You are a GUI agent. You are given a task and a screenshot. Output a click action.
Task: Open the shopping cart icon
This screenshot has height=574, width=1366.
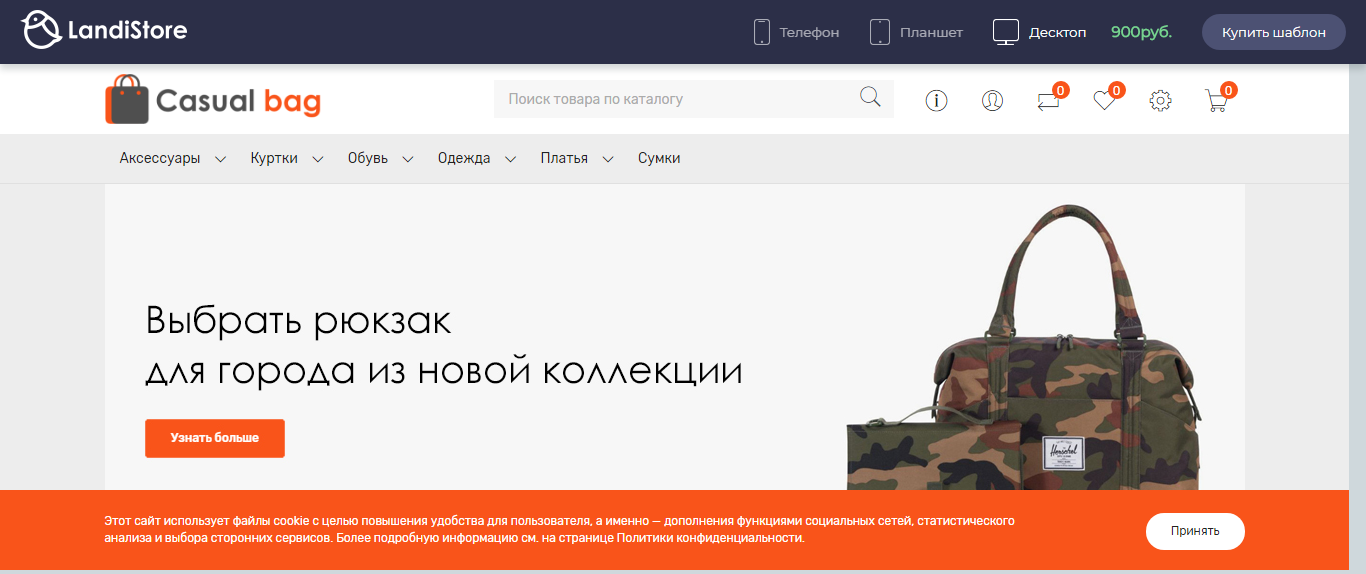click(x=1216, y=100)
